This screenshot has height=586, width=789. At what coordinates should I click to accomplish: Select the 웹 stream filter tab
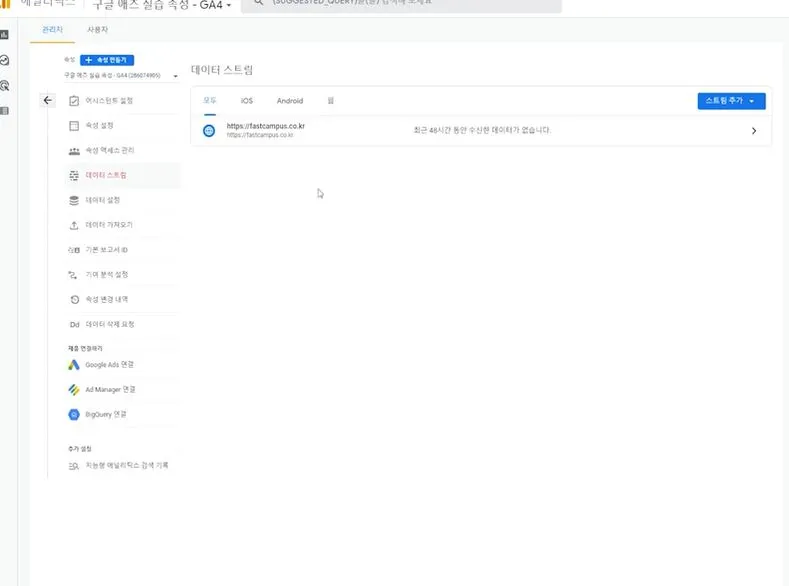(331, 101)
